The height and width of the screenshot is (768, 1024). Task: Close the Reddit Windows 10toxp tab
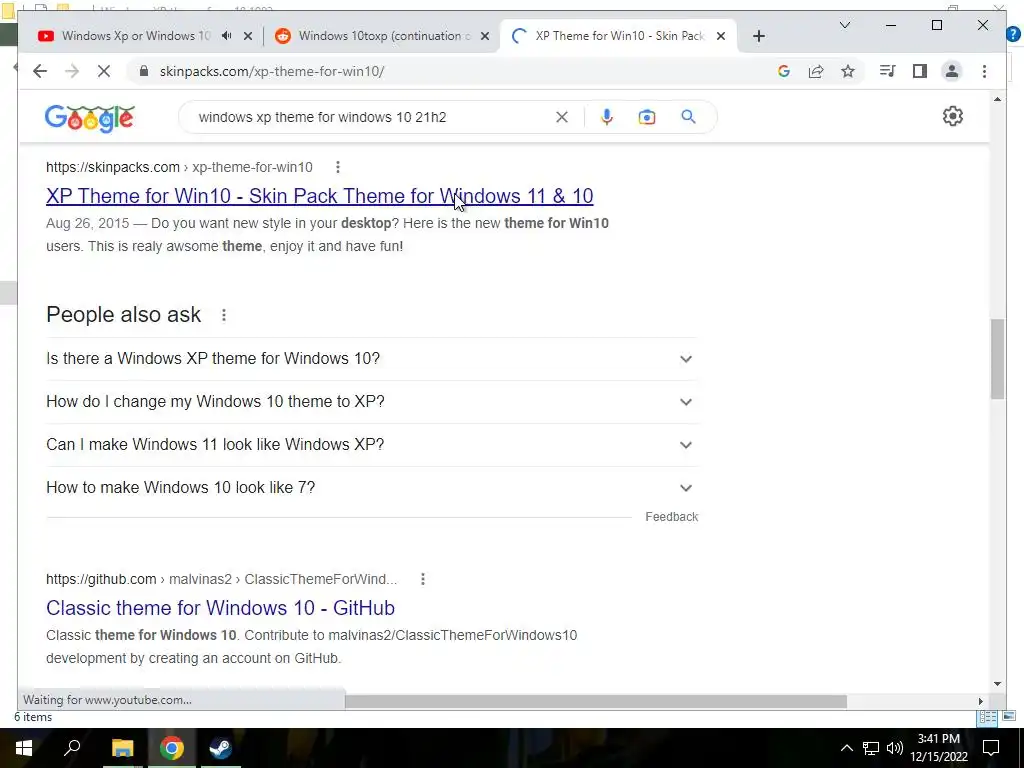coord(485,37)
